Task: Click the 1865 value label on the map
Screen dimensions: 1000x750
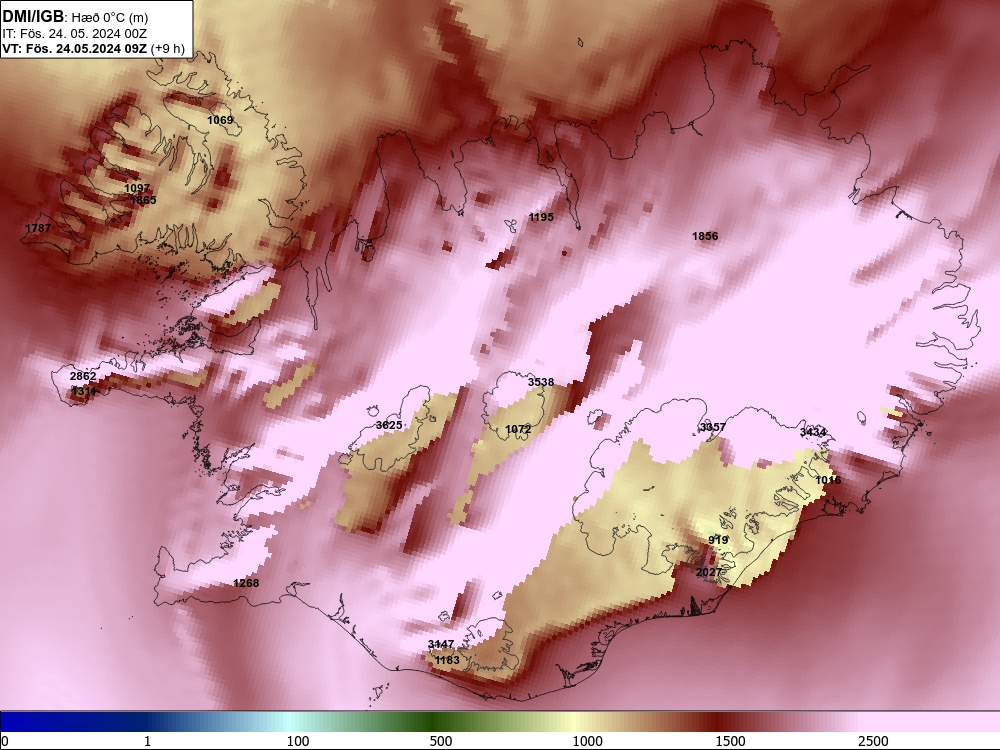Action: [143, 200]
